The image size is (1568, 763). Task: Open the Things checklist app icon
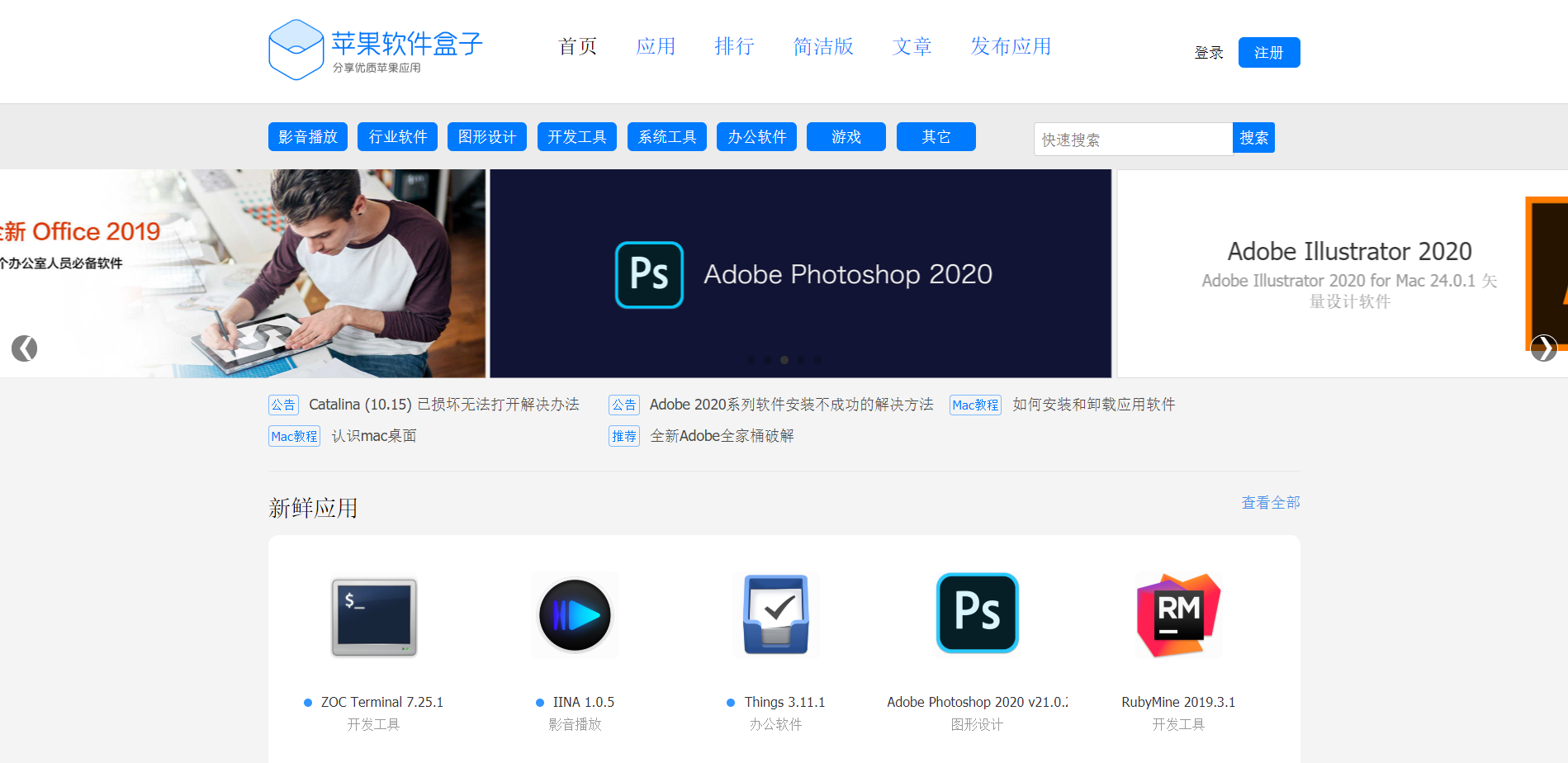[x=776, y=614]
